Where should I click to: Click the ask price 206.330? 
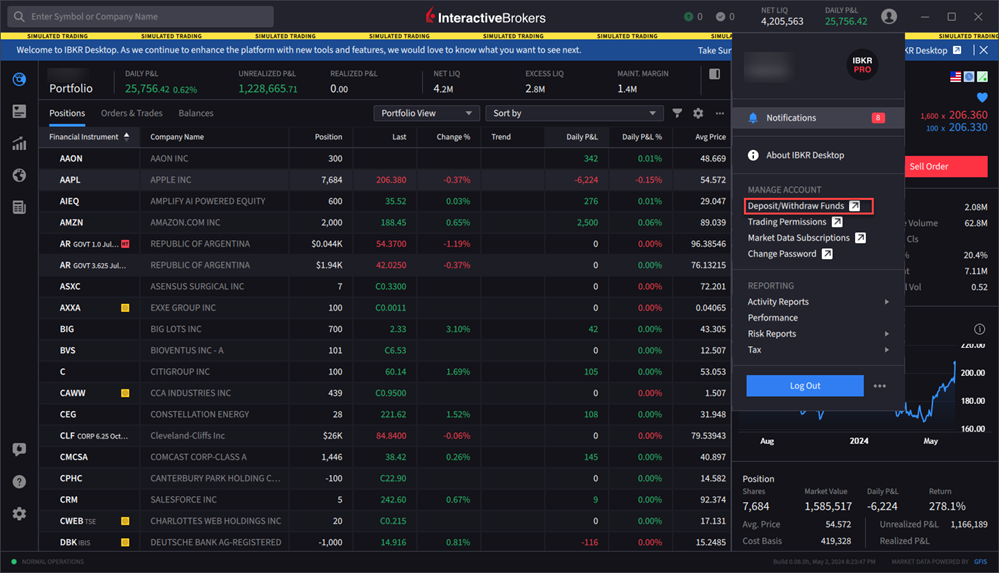(968, 127)
